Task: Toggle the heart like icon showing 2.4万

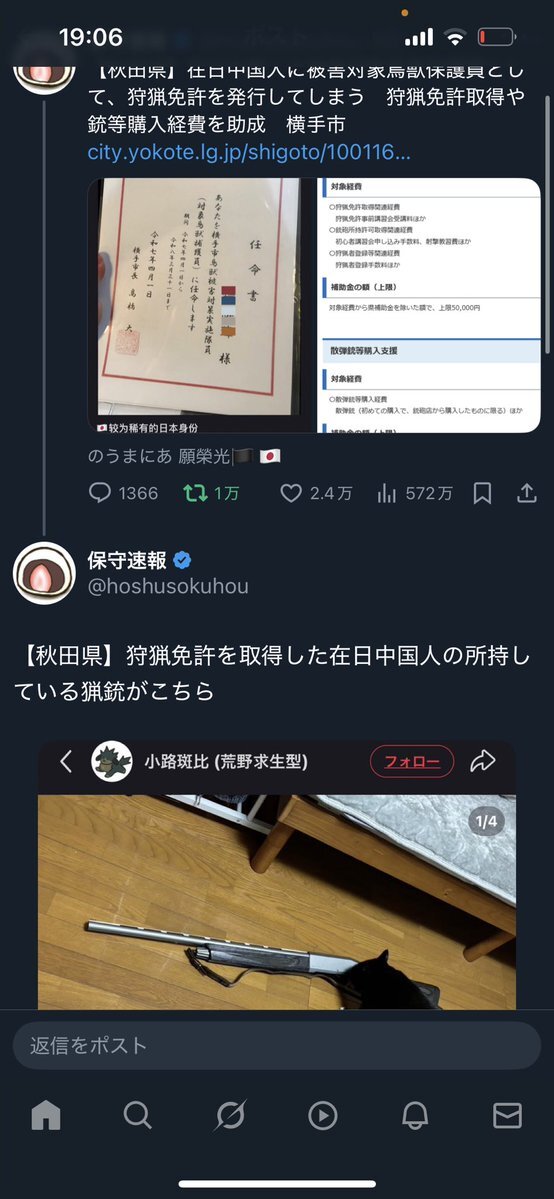Action: 291,493
